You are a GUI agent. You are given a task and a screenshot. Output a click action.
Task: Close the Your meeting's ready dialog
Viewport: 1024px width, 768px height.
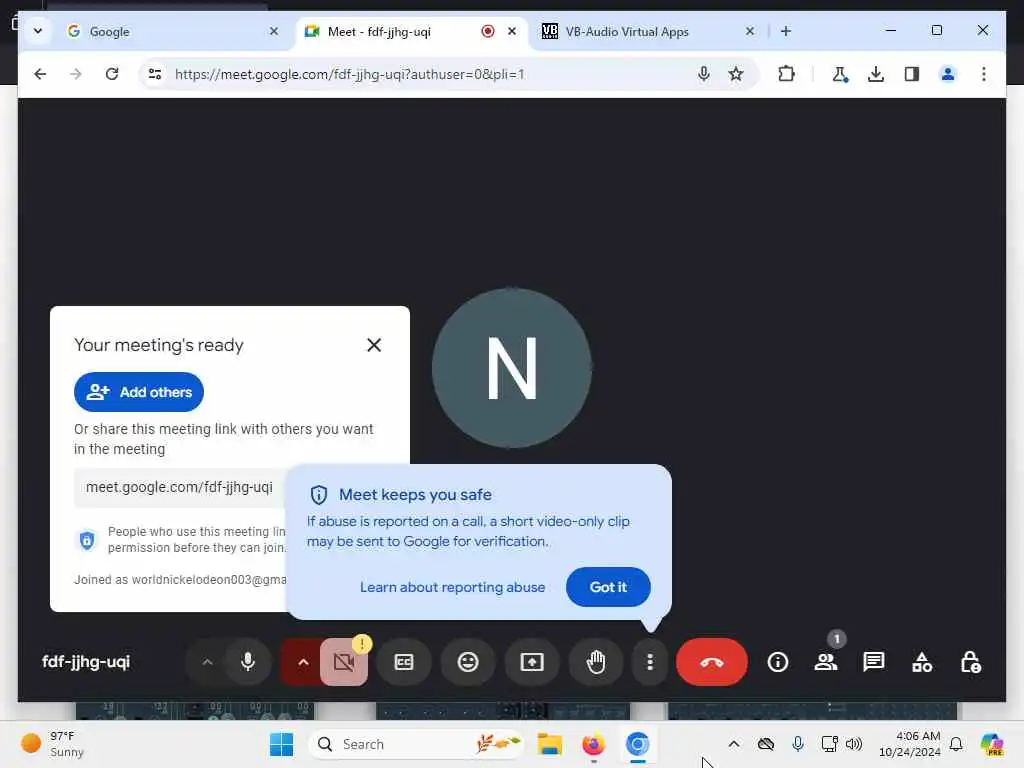tap(374, 345)
